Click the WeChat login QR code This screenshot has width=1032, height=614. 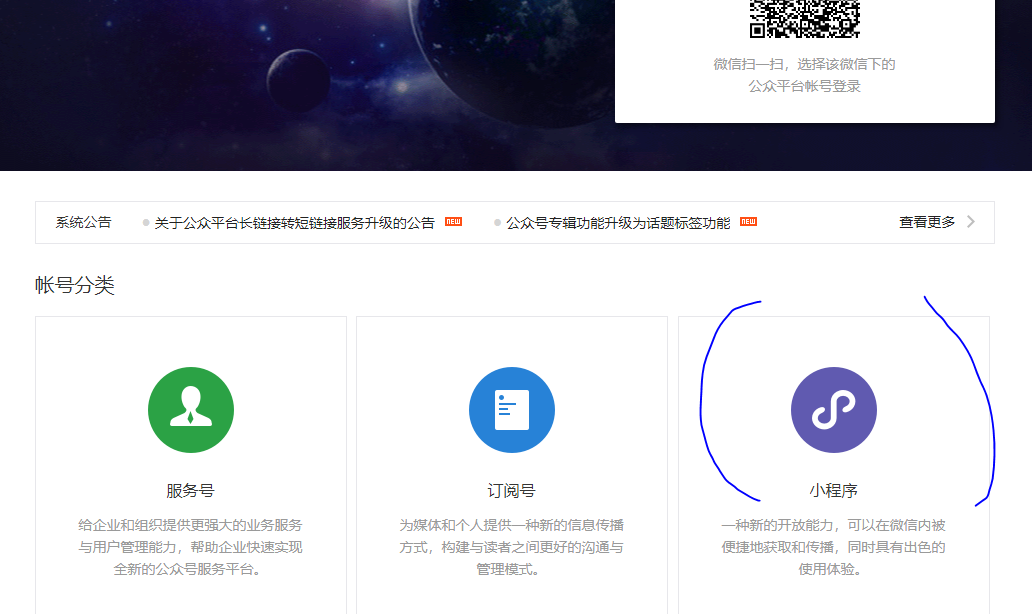point(805,18)
